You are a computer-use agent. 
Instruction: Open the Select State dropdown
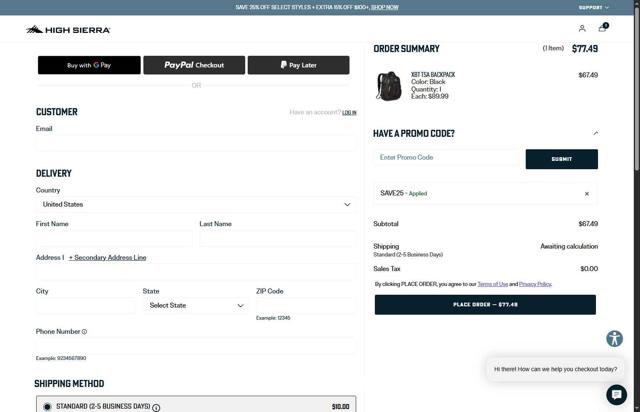(x=196, y=305)
